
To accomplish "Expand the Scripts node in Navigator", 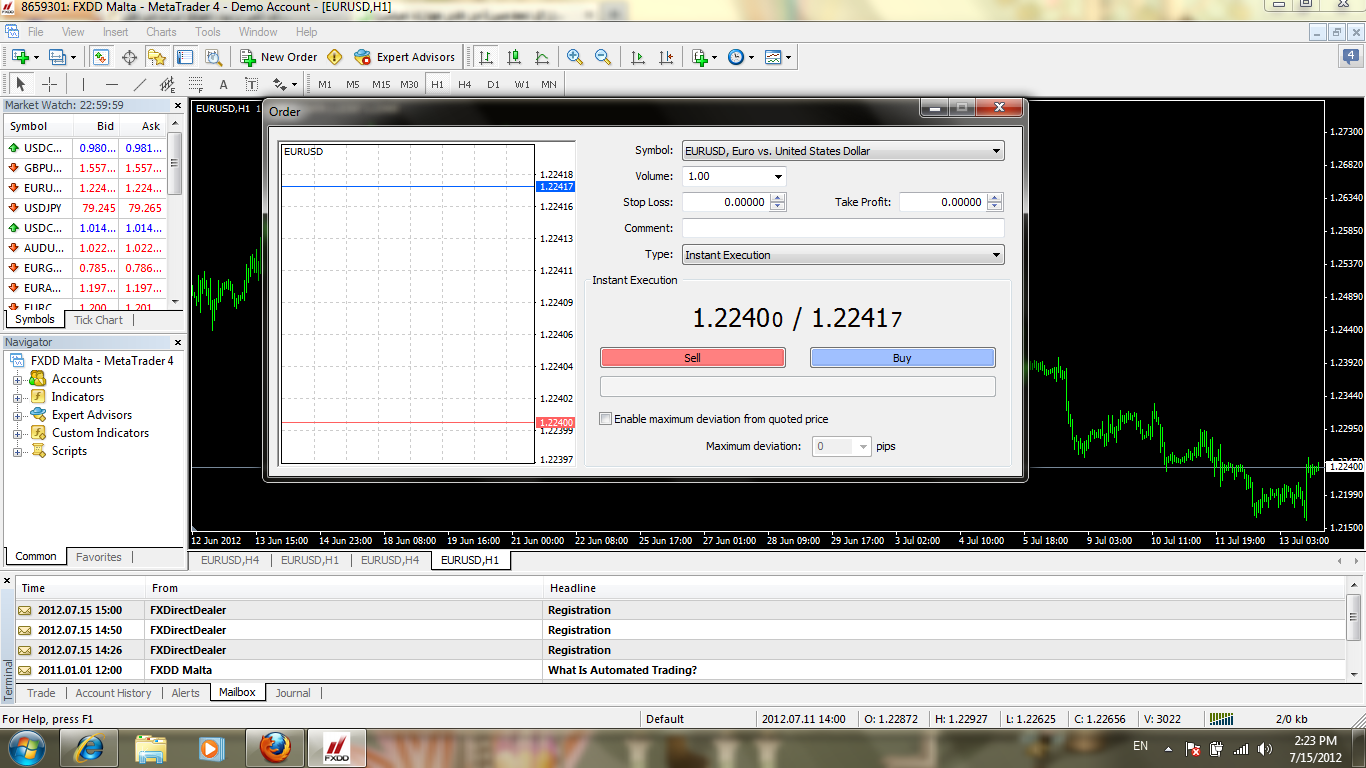I will tap(17, 451).
